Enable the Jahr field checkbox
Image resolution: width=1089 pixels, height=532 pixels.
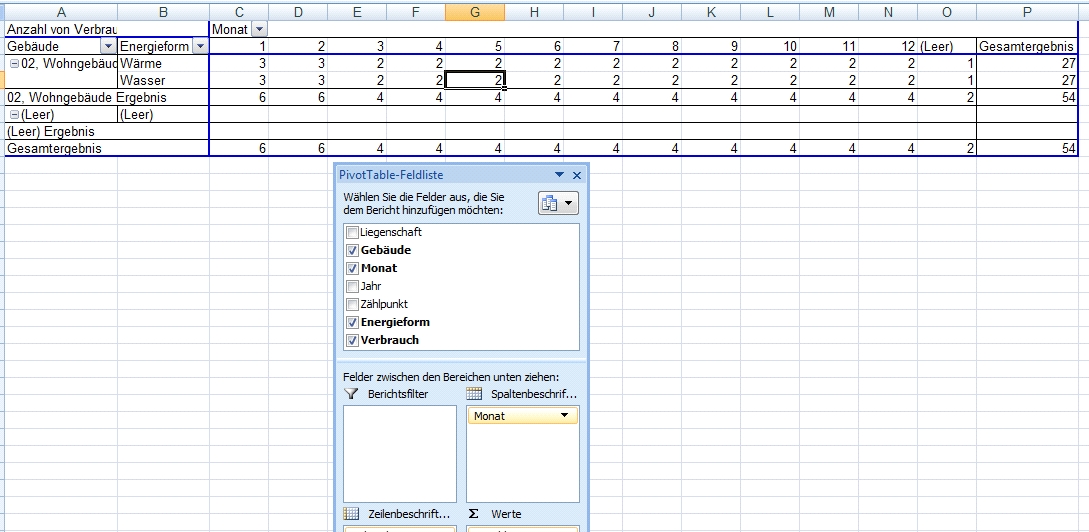point(352,286)
